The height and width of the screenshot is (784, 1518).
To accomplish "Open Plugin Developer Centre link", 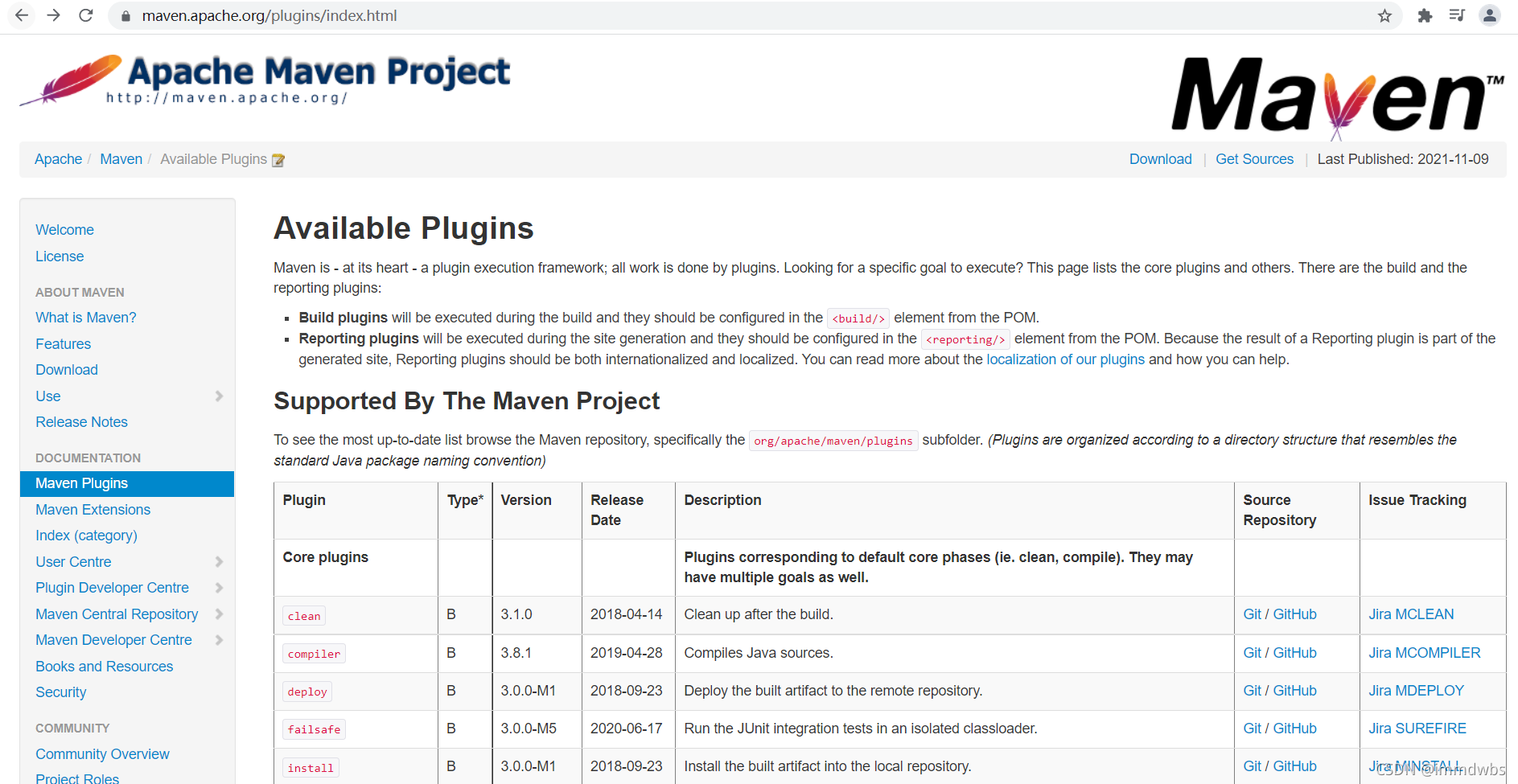I will (x=112, y=588).
